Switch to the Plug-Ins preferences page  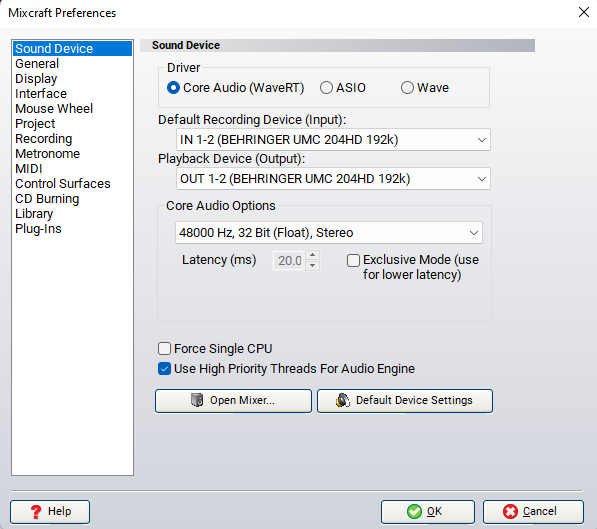tap(38, 229)
